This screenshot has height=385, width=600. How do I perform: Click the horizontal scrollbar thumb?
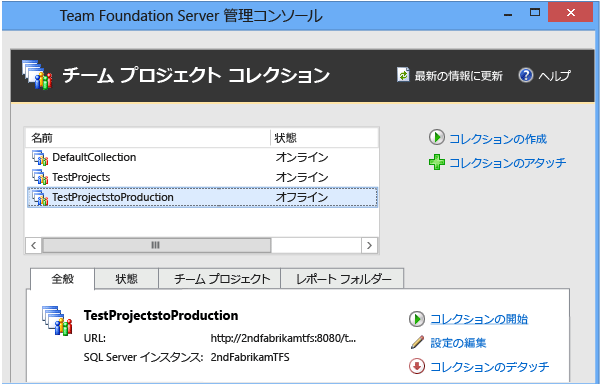pos(157,245)
